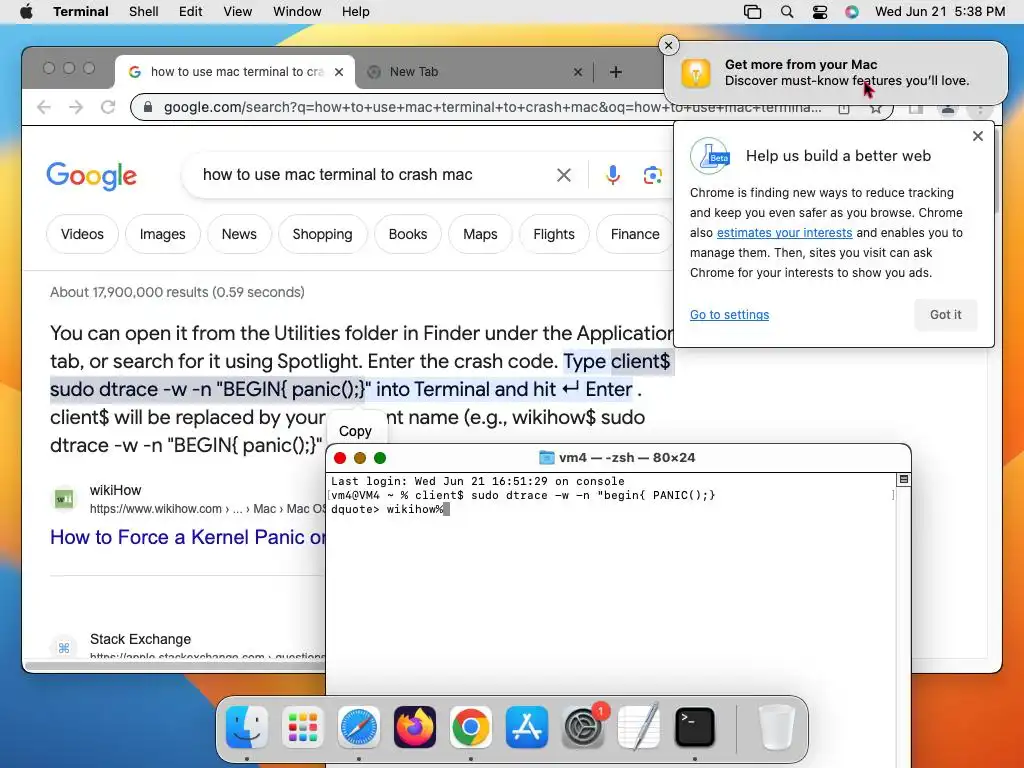Viewport: 1024px width, 768px height.
Task: Reload the Chrome page
Action: coord(108,107)
